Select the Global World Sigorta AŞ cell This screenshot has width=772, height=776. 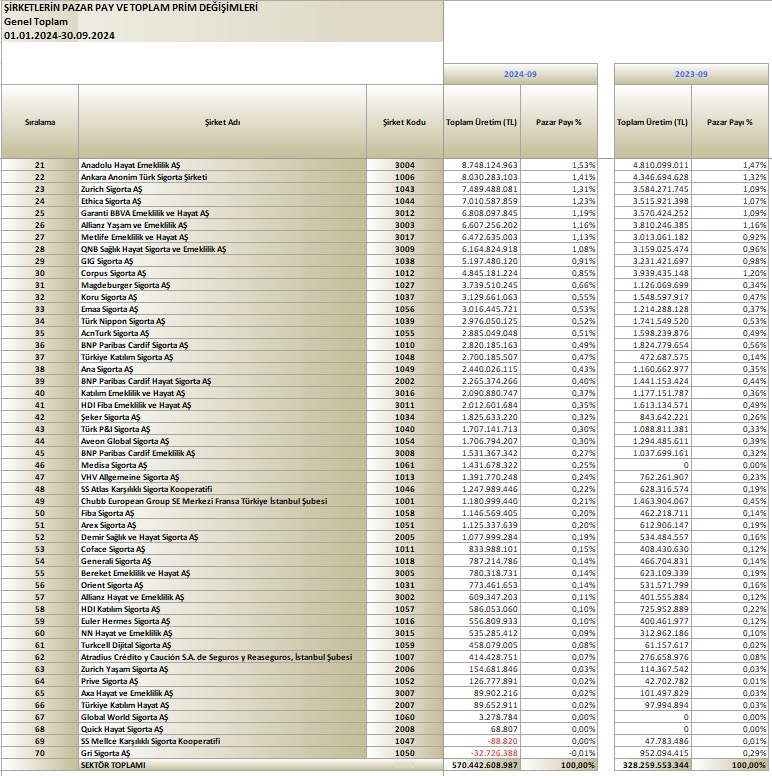point(222,717)
